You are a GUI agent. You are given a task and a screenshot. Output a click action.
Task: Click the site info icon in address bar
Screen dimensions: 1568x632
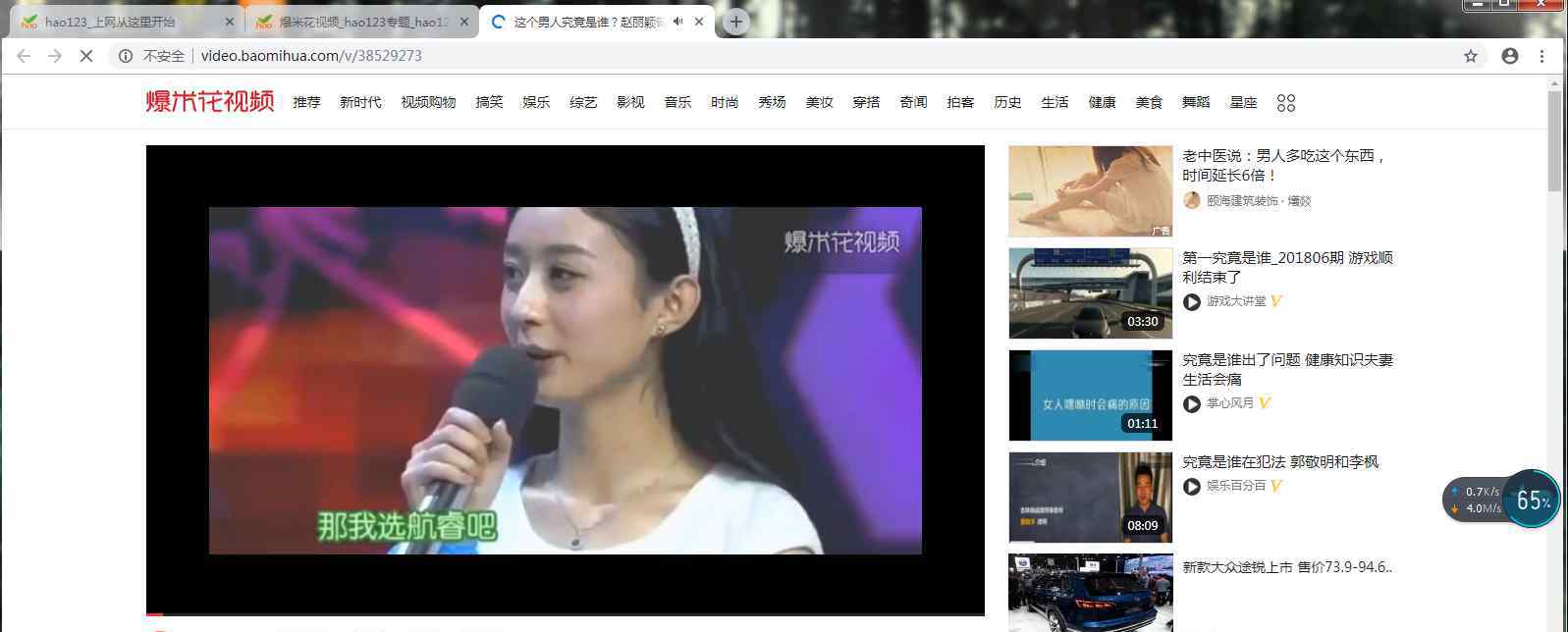[126, 56]
